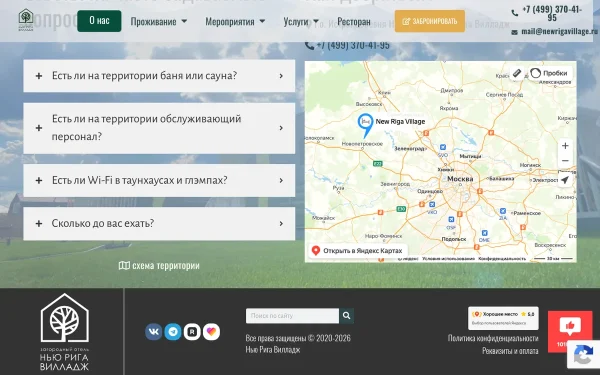Viewport: 600px width, 375px height.
Task: Click the red thumbs-up reviews widget
Action: [x=570, y=331]
